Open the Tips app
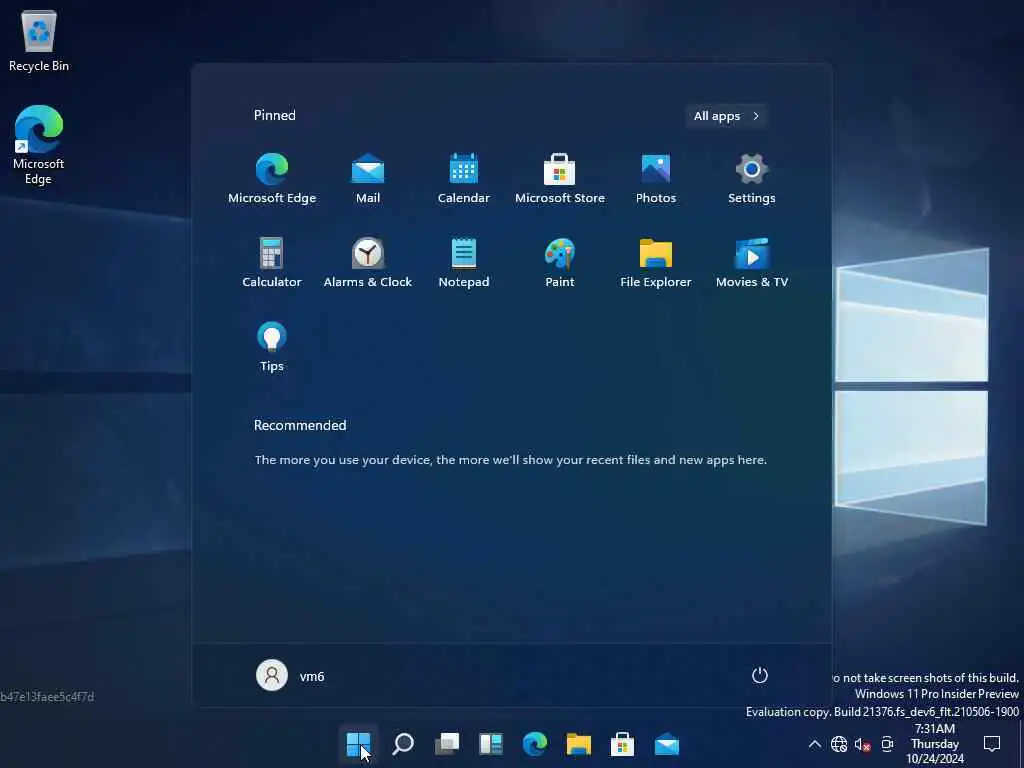Image resolution: width=1024 pixels, height=768 pixels. (272, 347)
